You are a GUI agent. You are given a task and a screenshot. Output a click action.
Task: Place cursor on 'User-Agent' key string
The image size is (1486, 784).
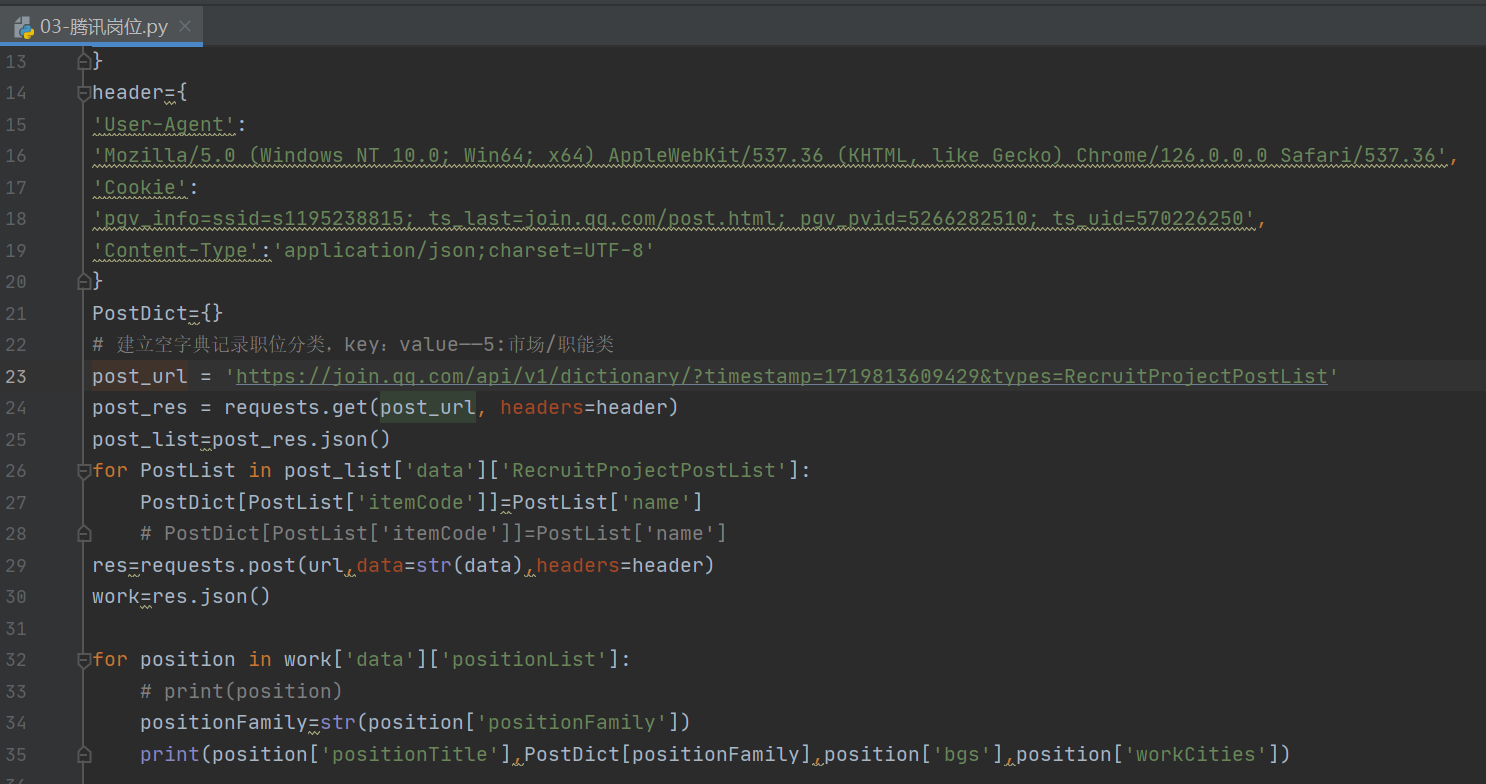click(x=164, y=125)
